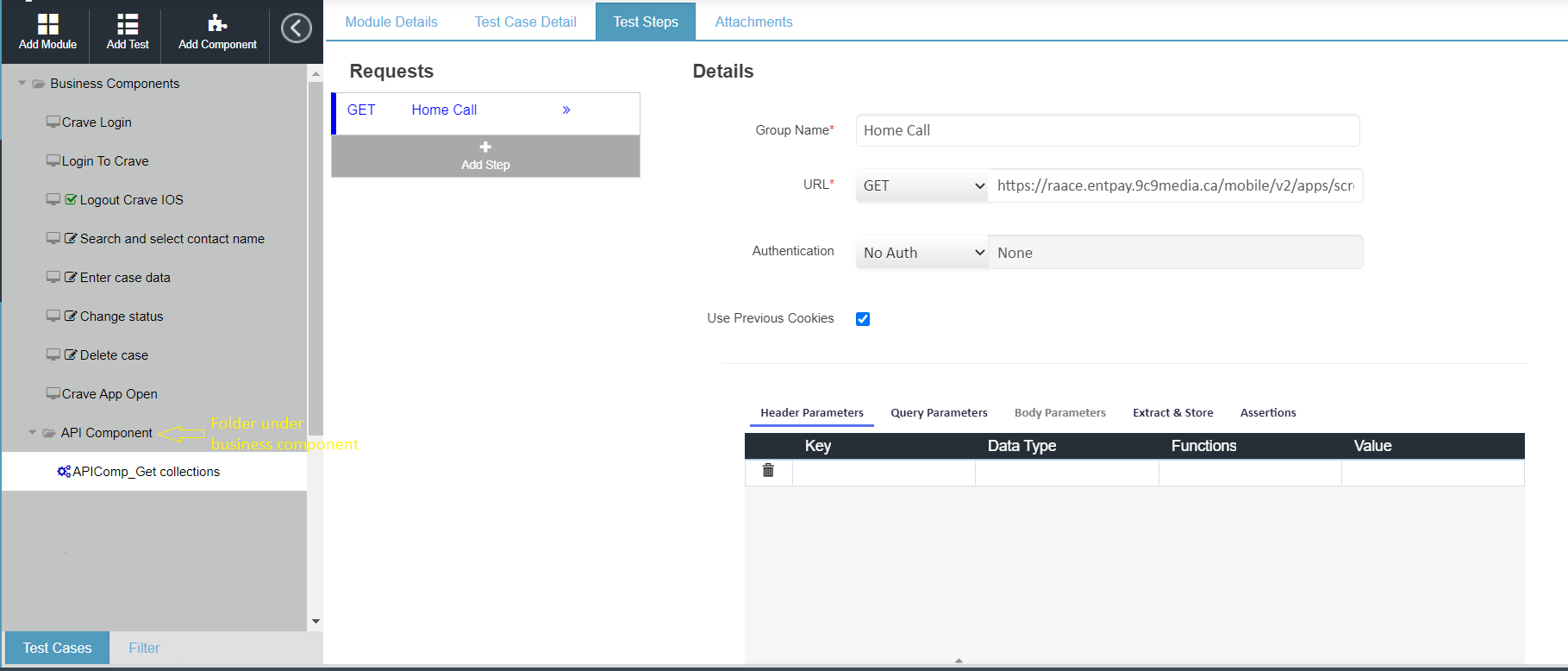Click the Value cell in parameters row

coord(1433,473)
